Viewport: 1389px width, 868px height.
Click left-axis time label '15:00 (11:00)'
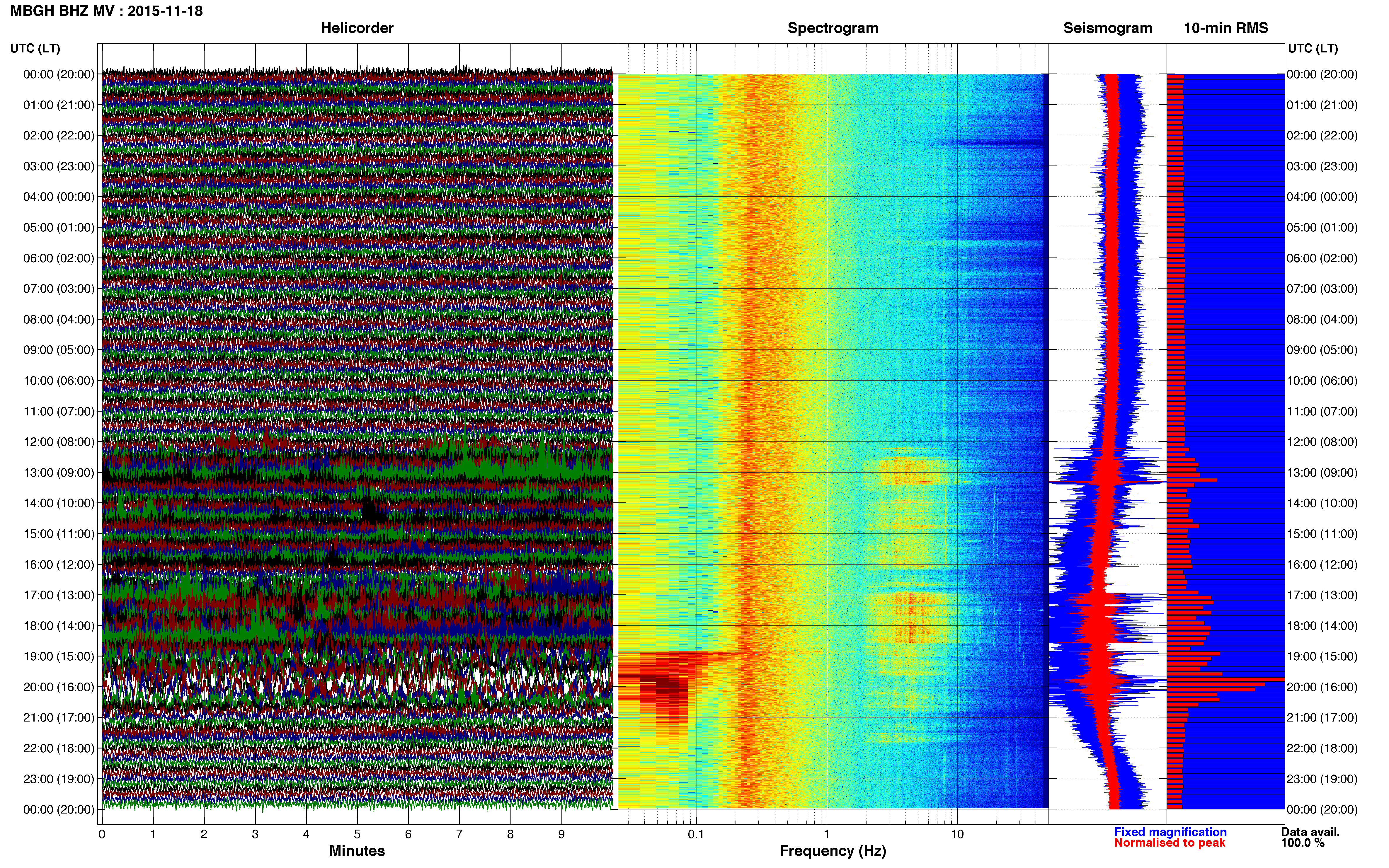point(59,534)
